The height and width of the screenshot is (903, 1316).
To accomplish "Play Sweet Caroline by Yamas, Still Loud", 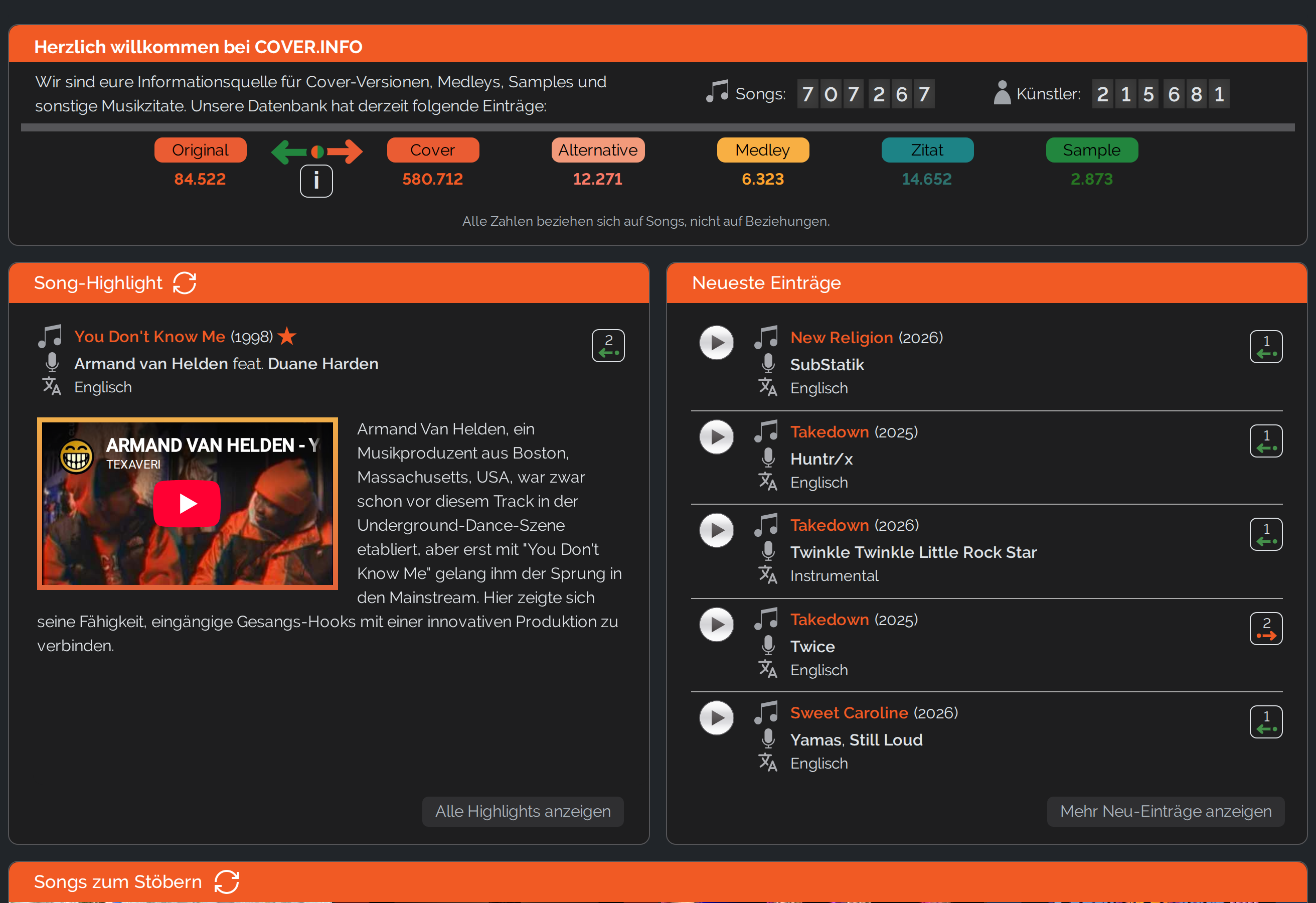I will (716, 718).
